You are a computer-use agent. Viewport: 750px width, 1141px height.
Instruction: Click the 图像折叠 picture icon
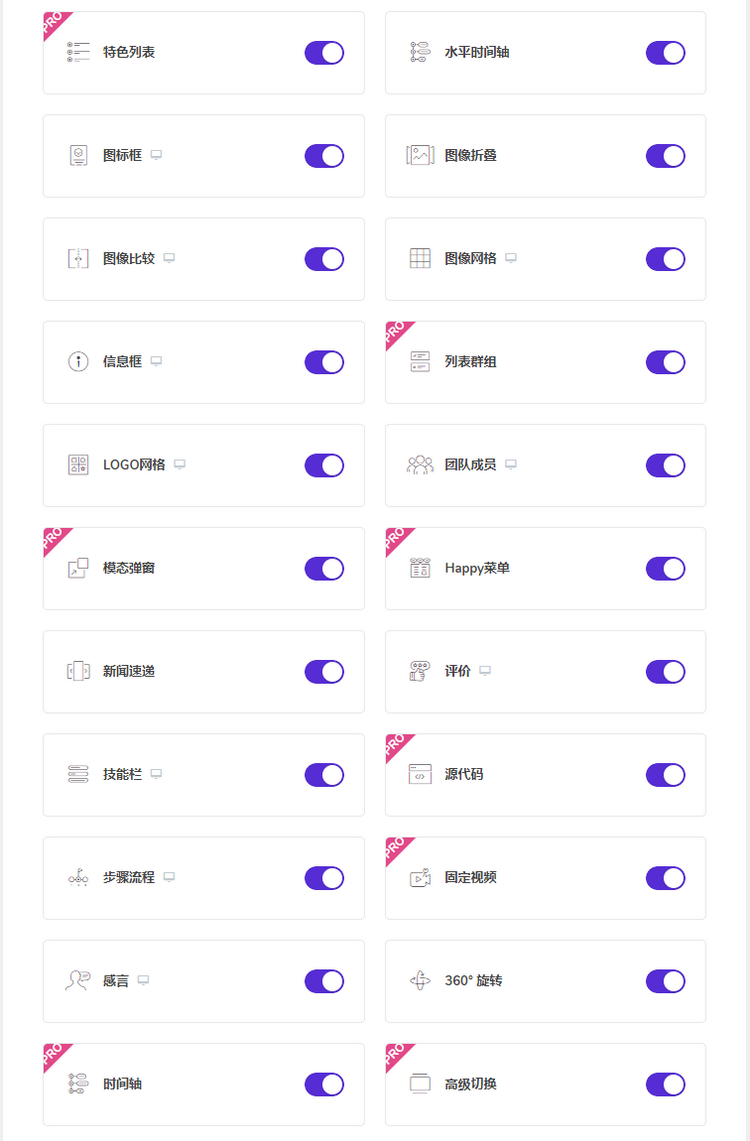click(x=420, y=155)
